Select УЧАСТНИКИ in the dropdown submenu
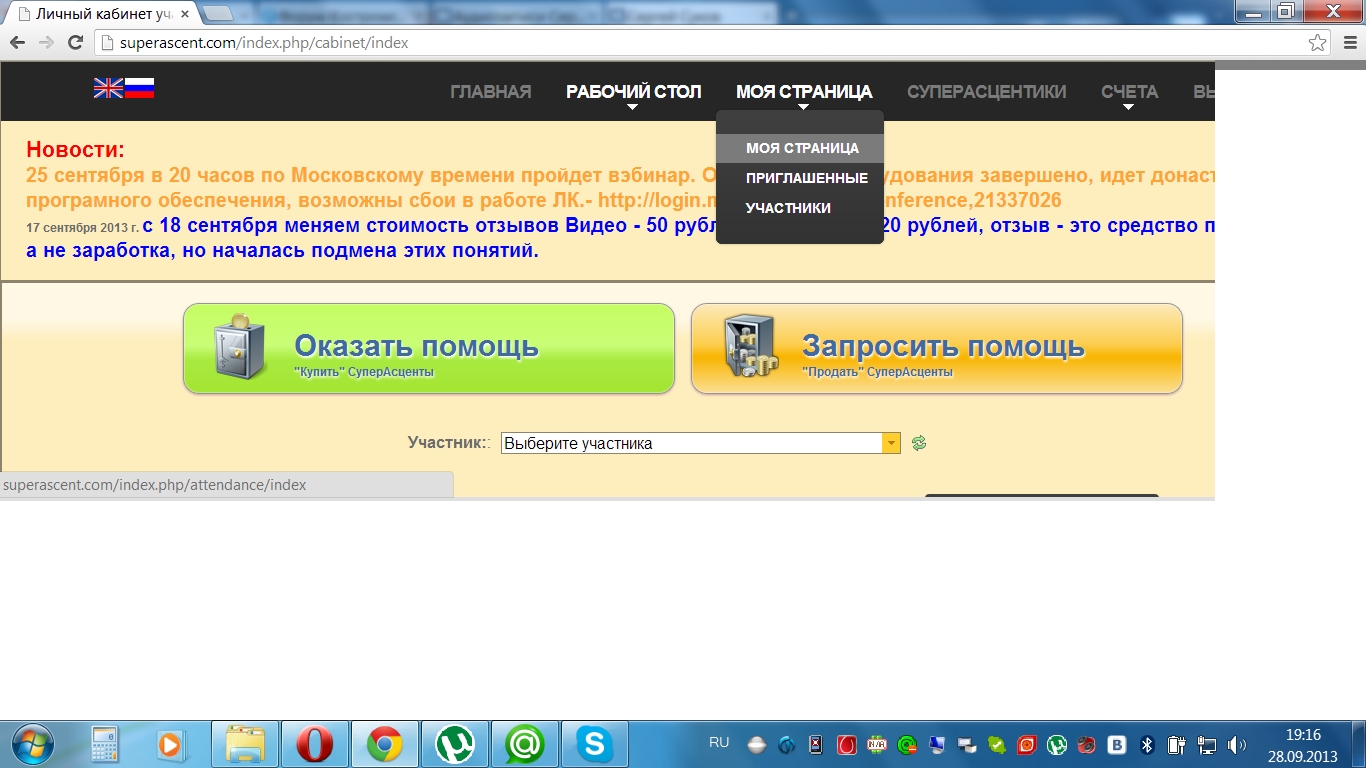 pyautogui.click(x=788, y=208)
